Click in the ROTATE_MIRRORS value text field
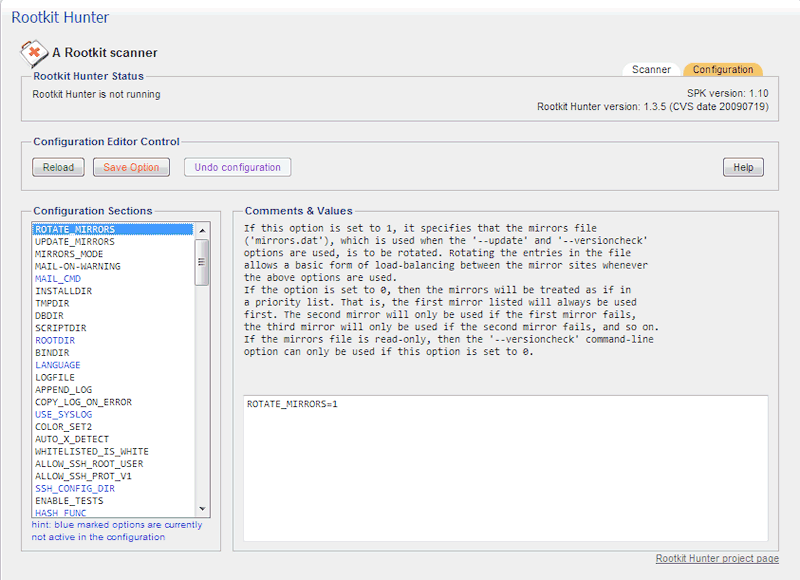The image size is (800, 580). click(505, 467)
